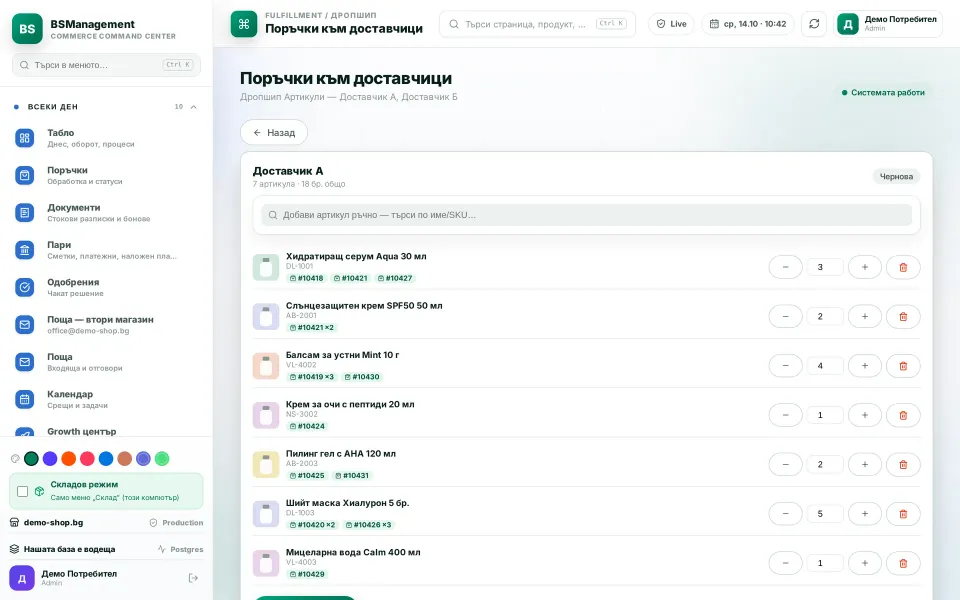
Task: Click the Назад back button
Action: (x=274, y=132)
